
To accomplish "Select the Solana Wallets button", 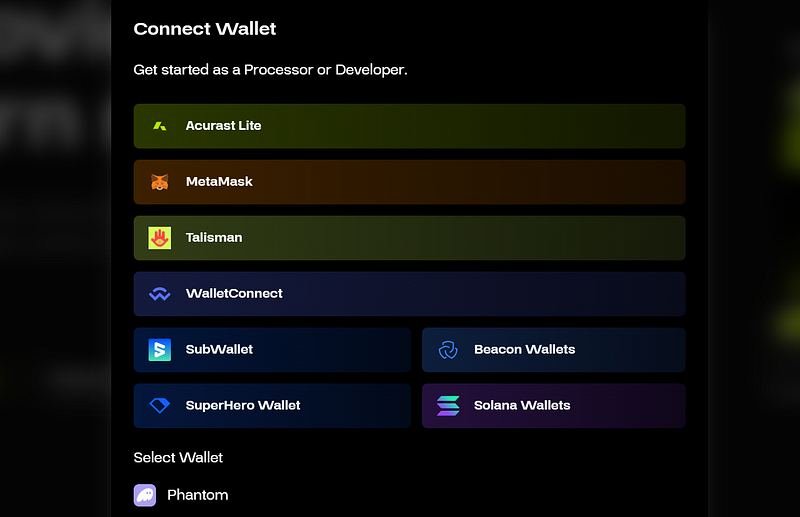I will coord(554,406).
